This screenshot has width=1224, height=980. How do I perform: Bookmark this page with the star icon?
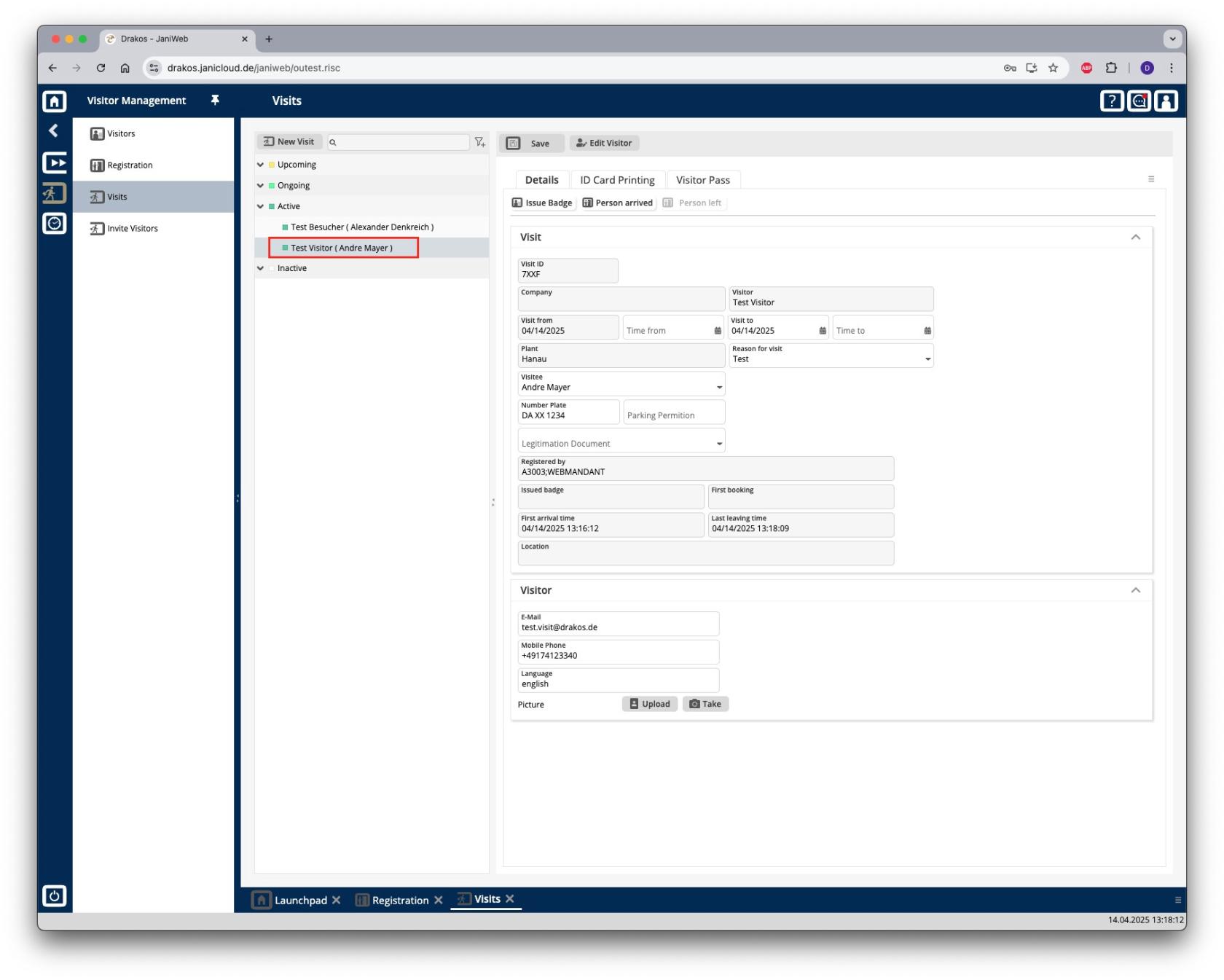click(1053, 68)
